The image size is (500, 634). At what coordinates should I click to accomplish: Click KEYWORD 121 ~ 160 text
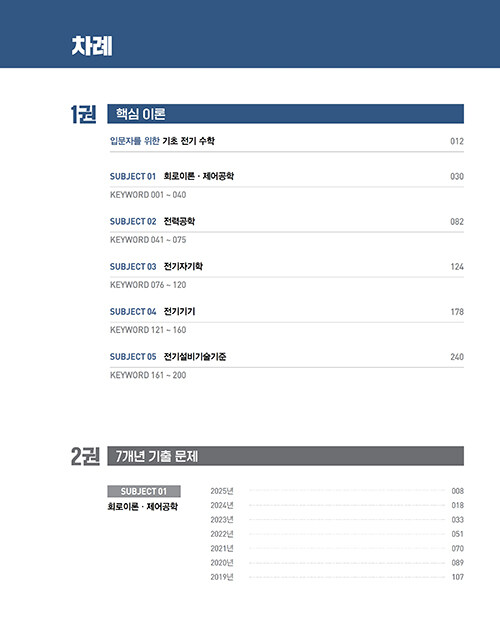148,330
